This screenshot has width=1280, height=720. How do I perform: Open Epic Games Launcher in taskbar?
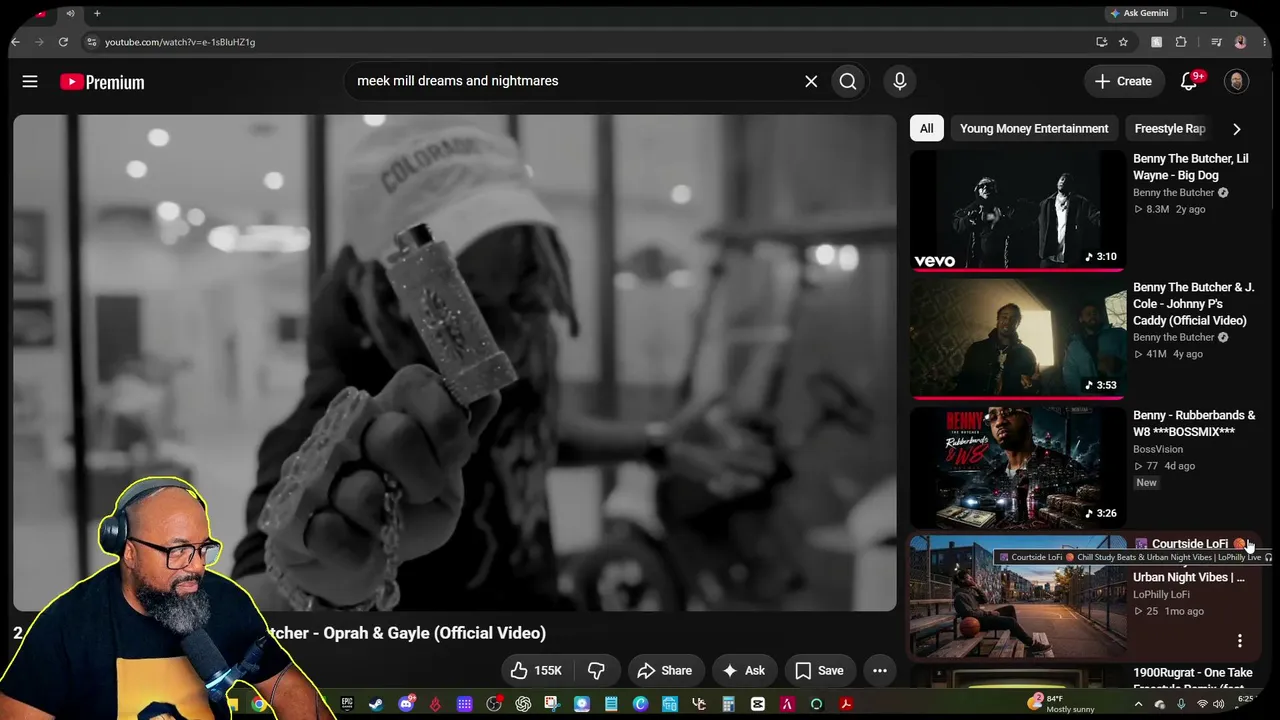click(x=347, y=704)
